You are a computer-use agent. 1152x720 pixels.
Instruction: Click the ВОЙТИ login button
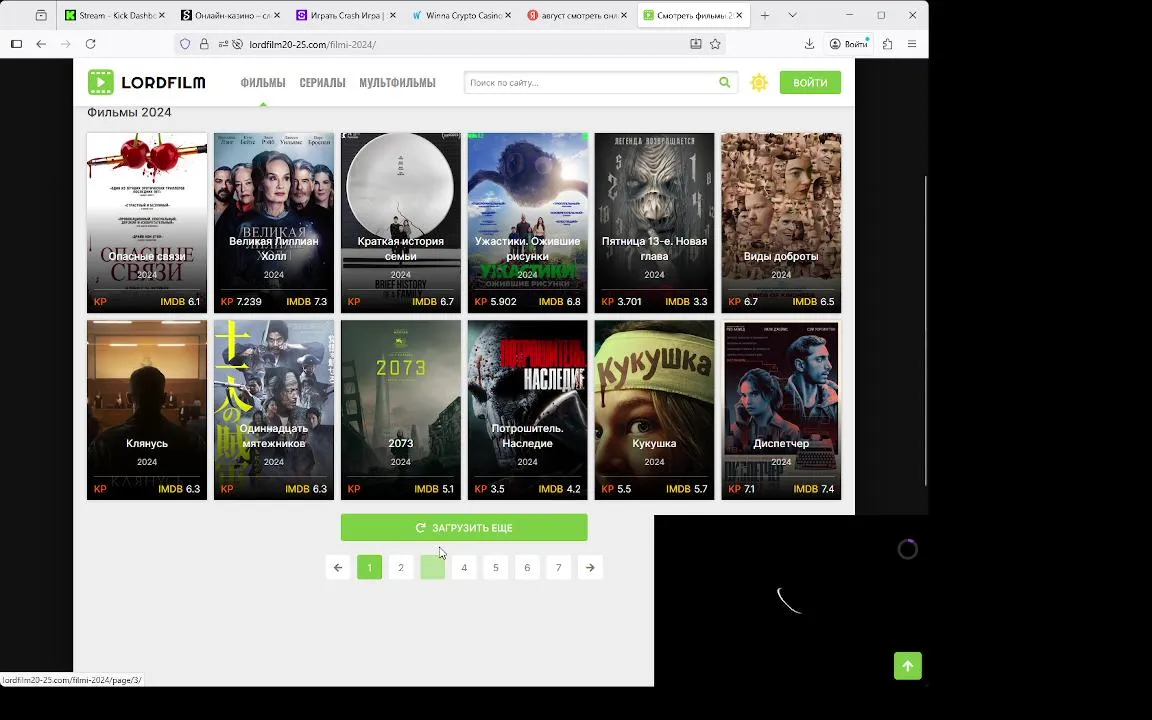(x=810, y=82)
